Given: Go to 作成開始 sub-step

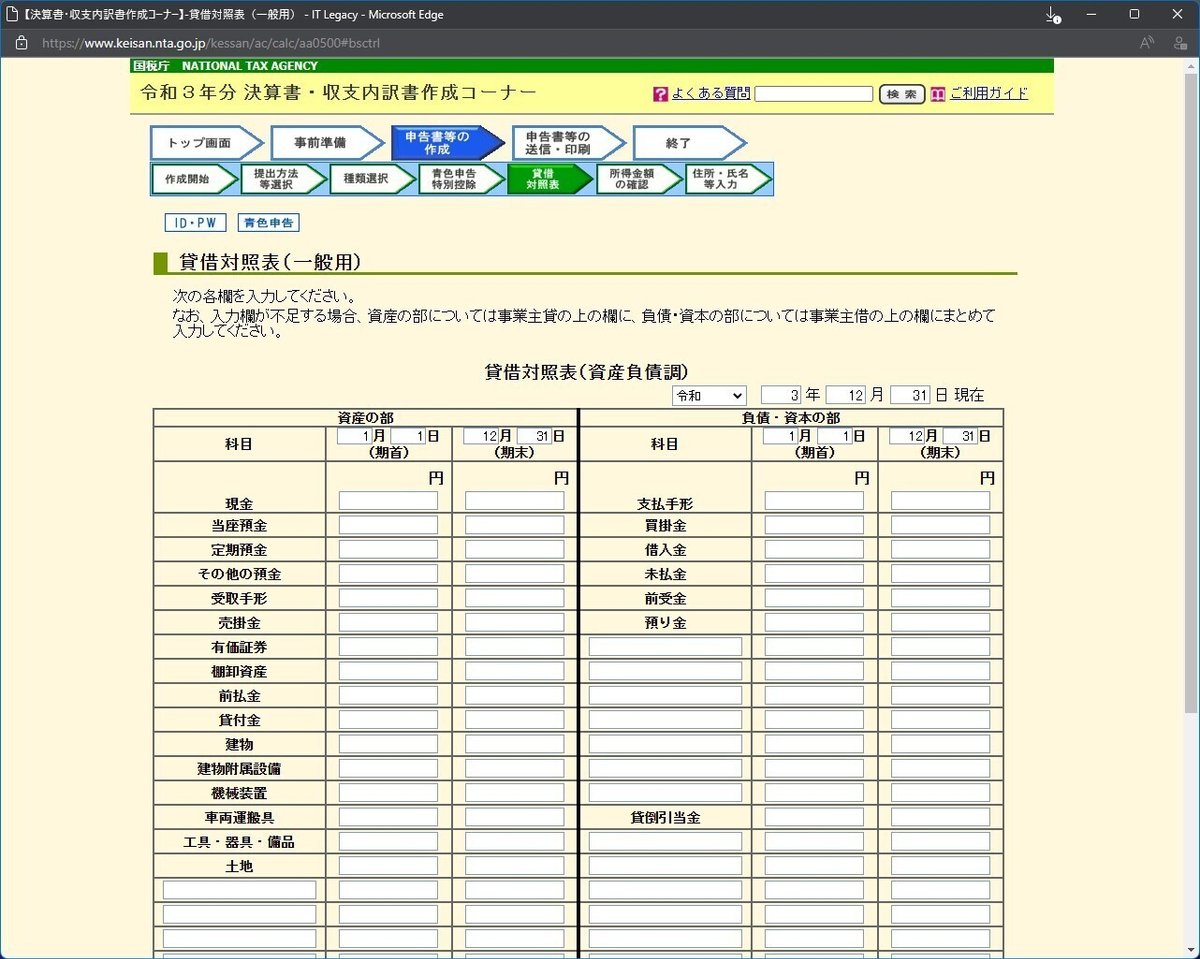Looking at the screenshot, I should coord(194,179).
